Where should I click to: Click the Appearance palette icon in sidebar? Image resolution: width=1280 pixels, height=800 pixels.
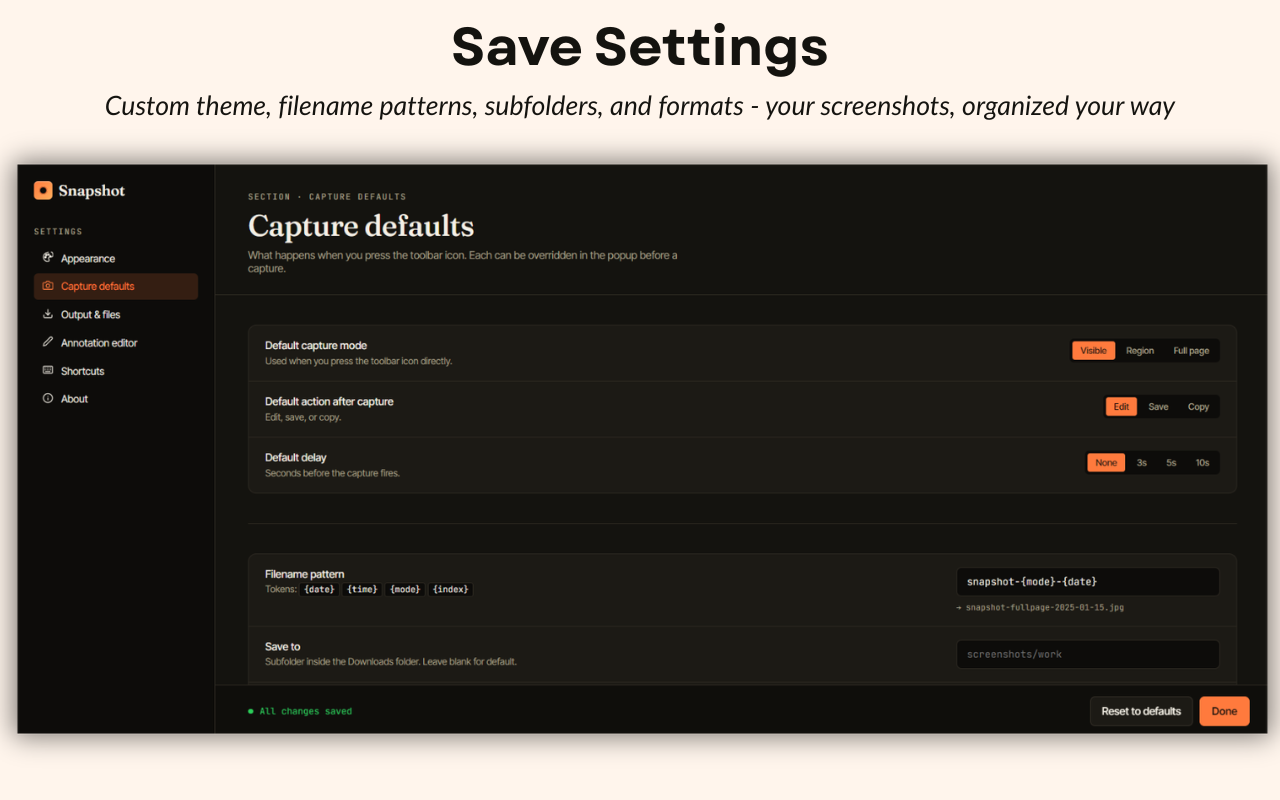pos(48,258)
